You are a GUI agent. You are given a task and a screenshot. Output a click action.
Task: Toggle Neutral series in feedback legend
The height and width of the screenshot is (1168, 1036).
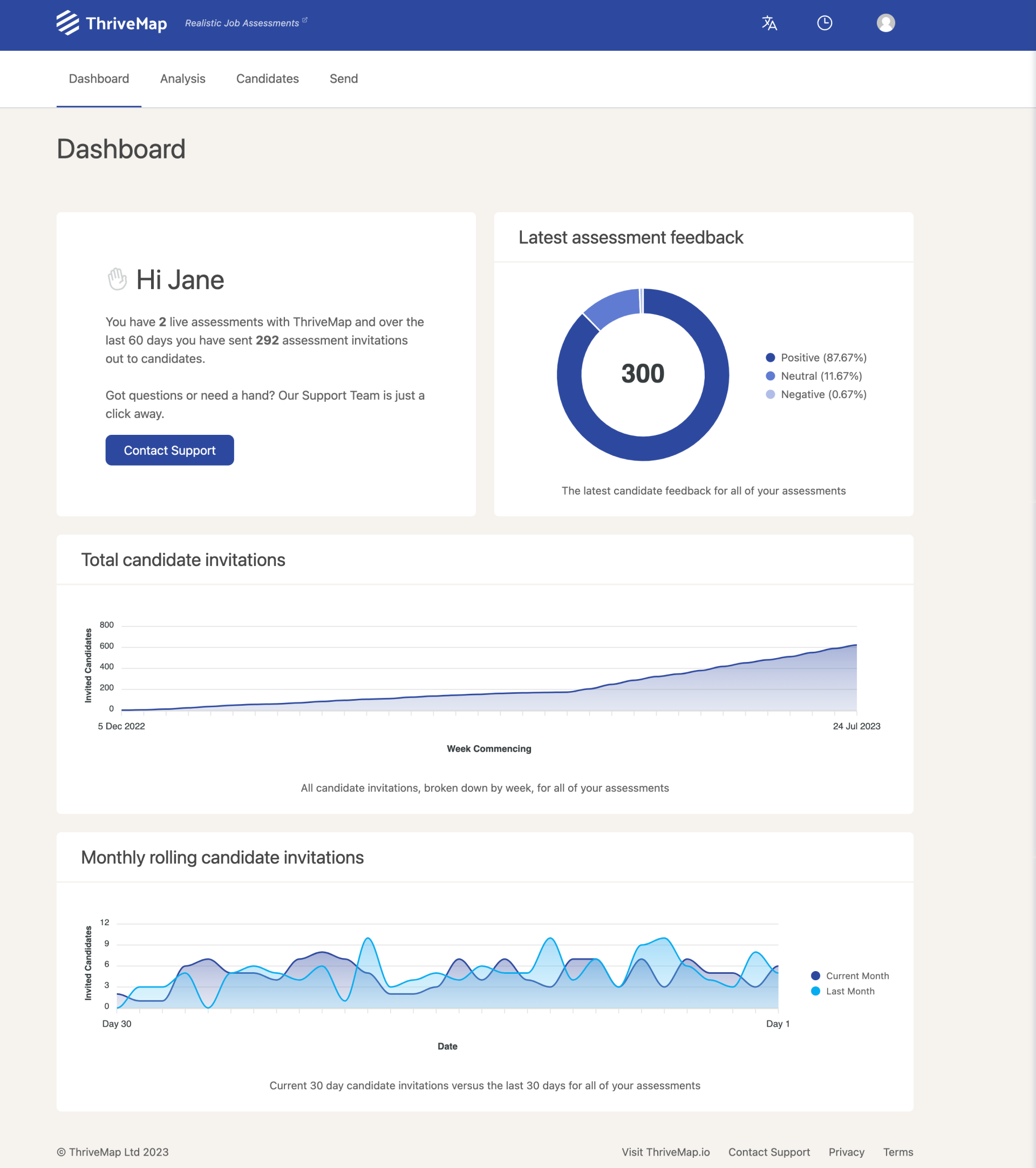[x=821, y=376]
